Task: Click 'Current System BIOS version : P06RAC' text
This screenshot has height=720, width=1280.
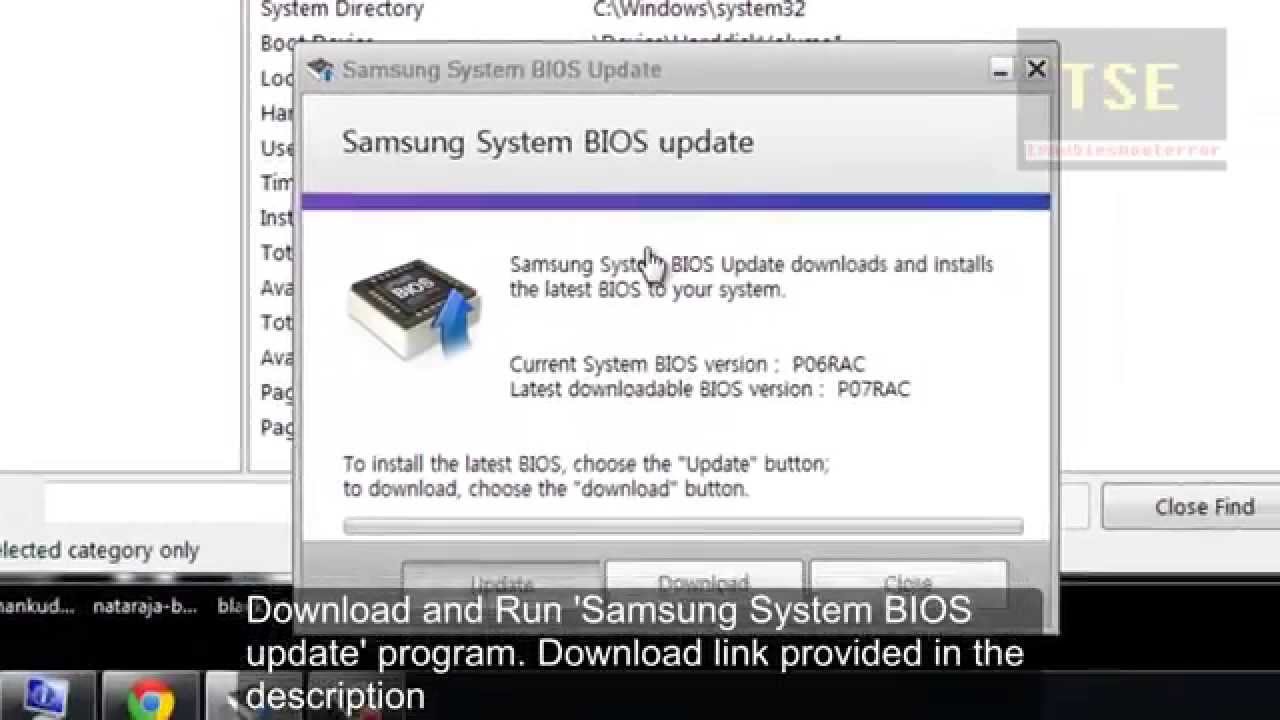Action: [687, 364]
